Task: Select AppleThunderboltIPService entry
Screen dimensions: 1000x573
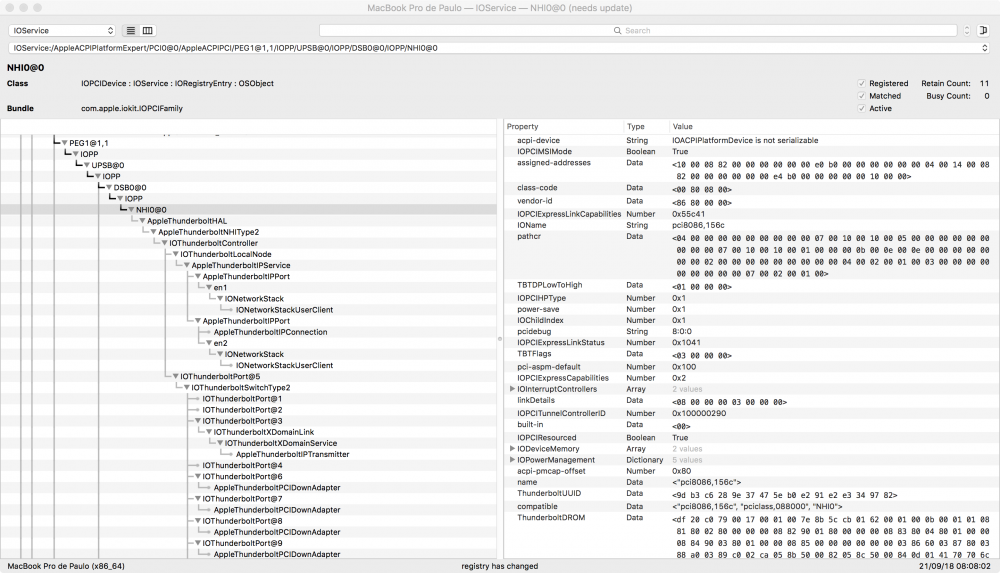Action: point(241,265)
